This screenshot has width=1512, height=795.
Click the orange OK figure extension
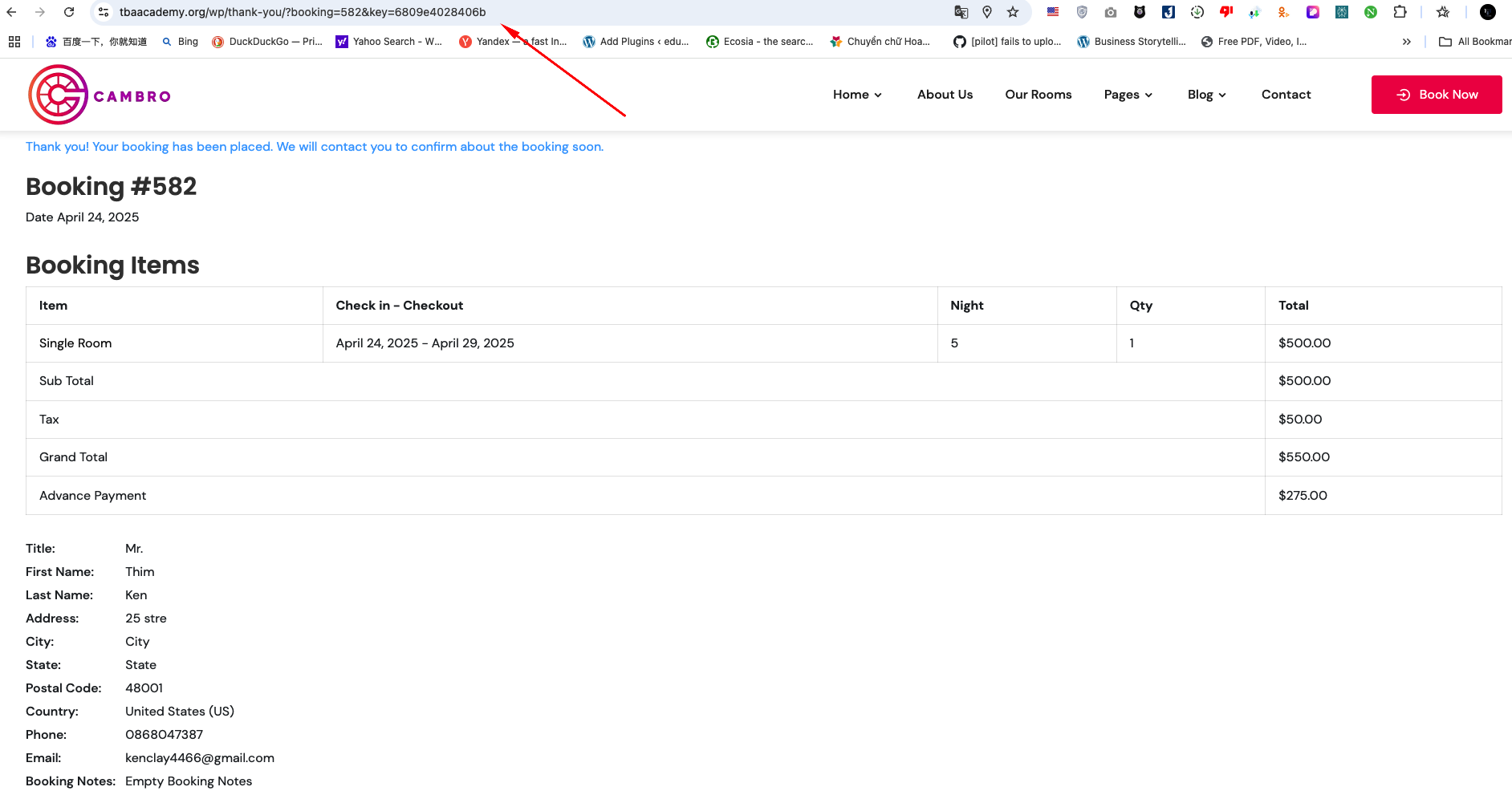point(1284,12)
